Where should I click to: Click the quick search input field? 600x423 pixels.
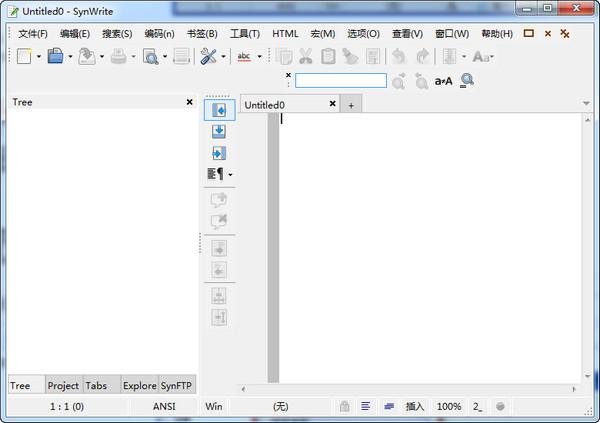(341, 80)
